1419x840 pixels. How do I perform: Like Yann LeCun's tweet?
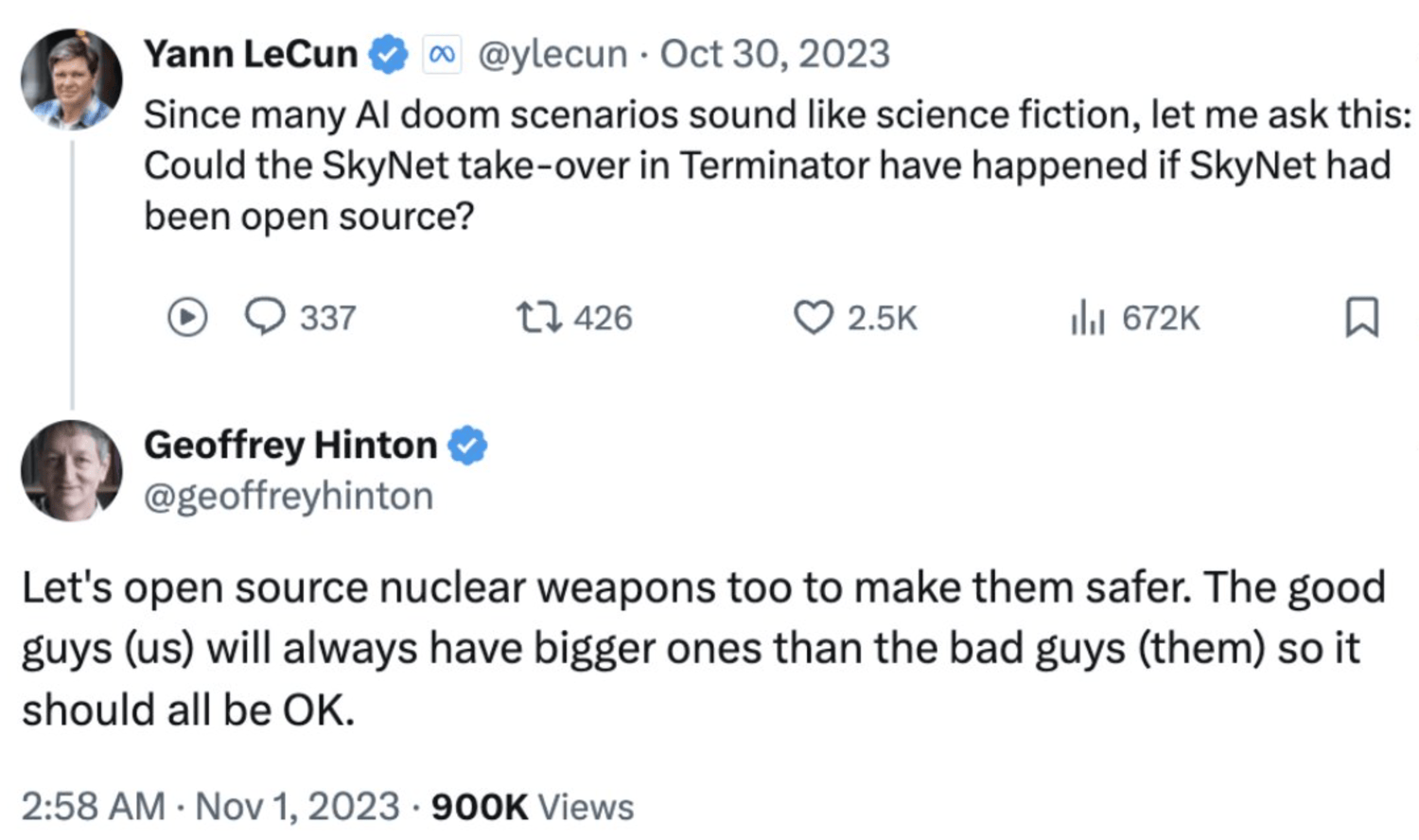point(814,318)
